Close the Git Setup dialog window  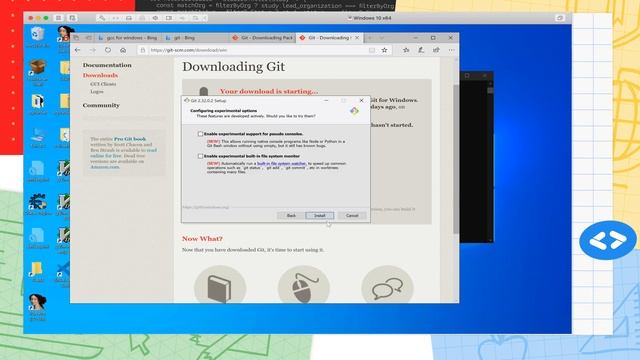[x=361, y=100]
